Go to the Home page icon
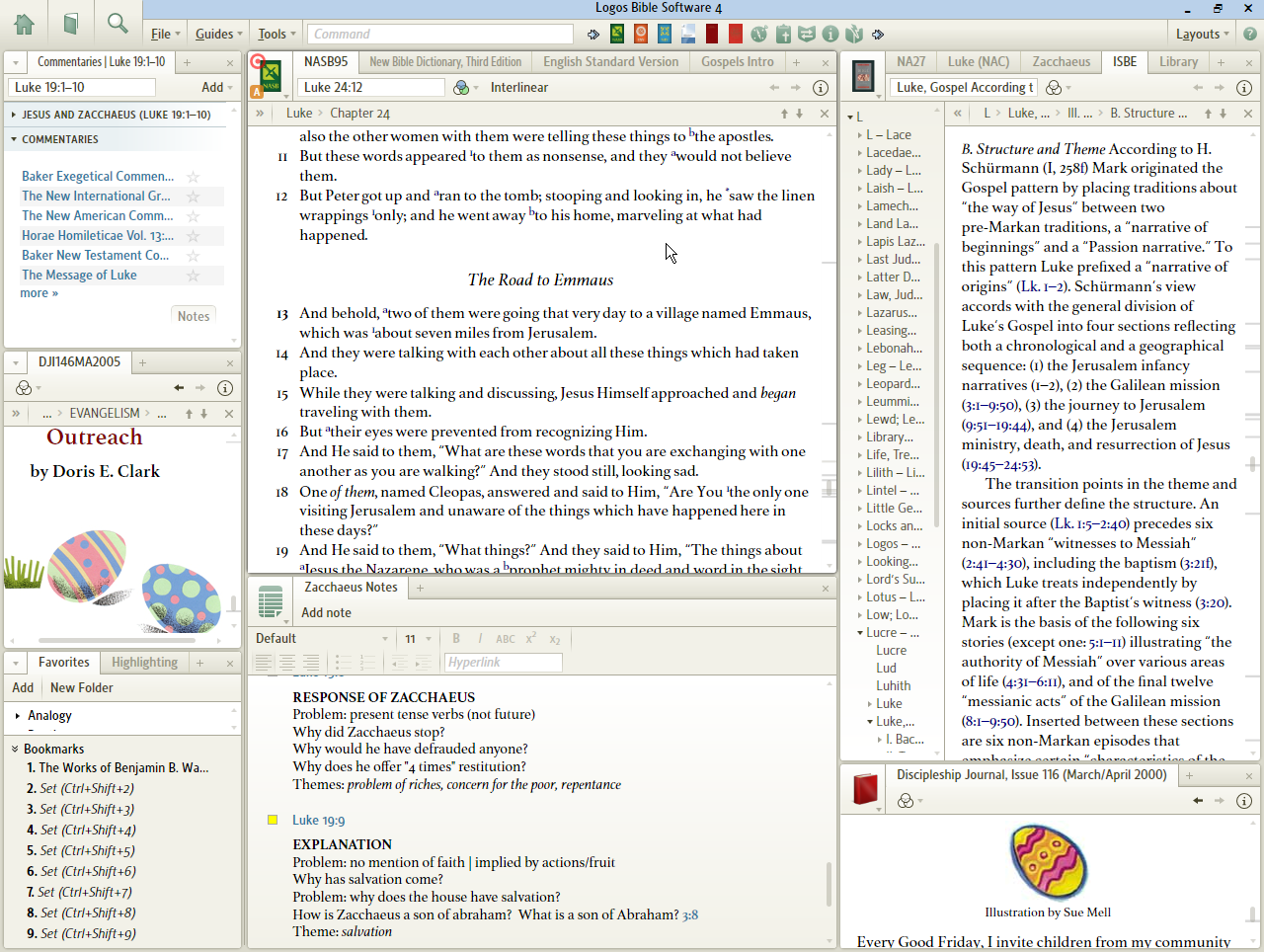The height and width of the screenshot is (952, 1264). point(24,24)
